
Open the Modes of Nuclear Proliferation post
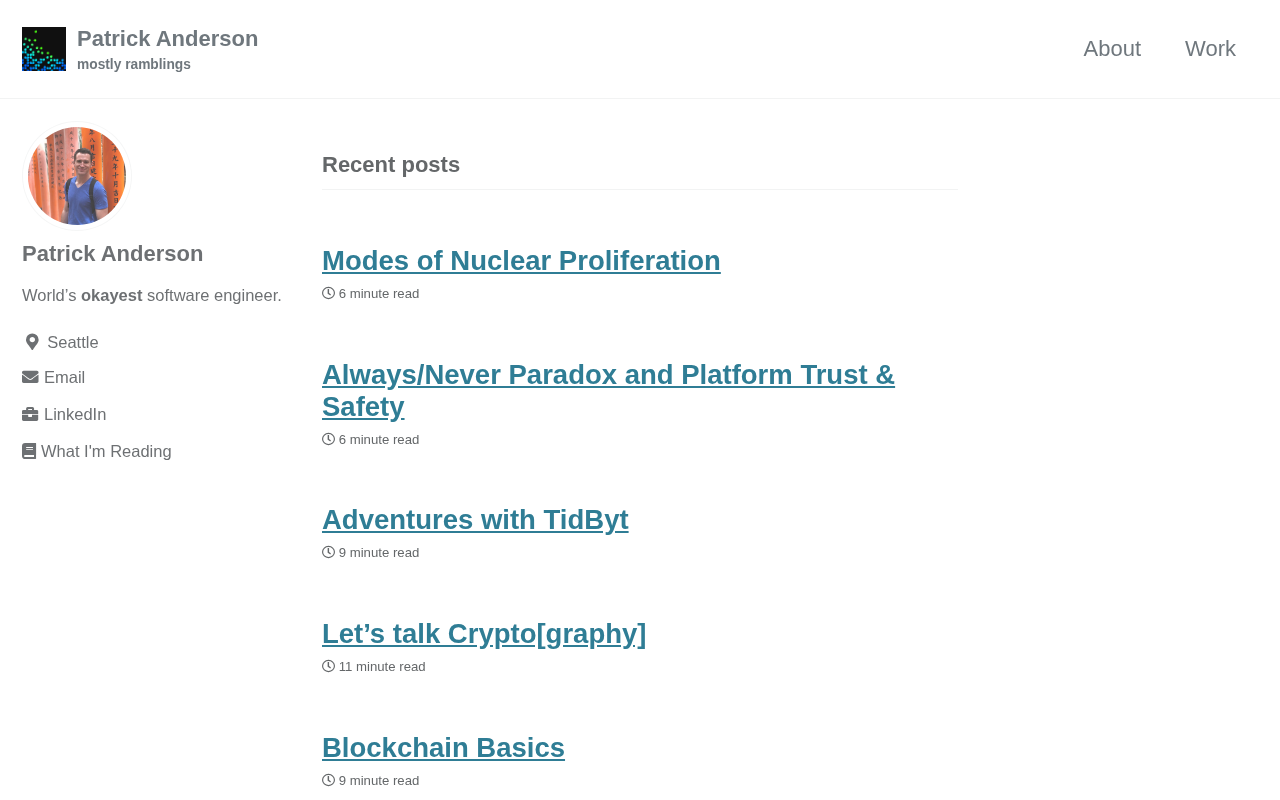point(521,261)
